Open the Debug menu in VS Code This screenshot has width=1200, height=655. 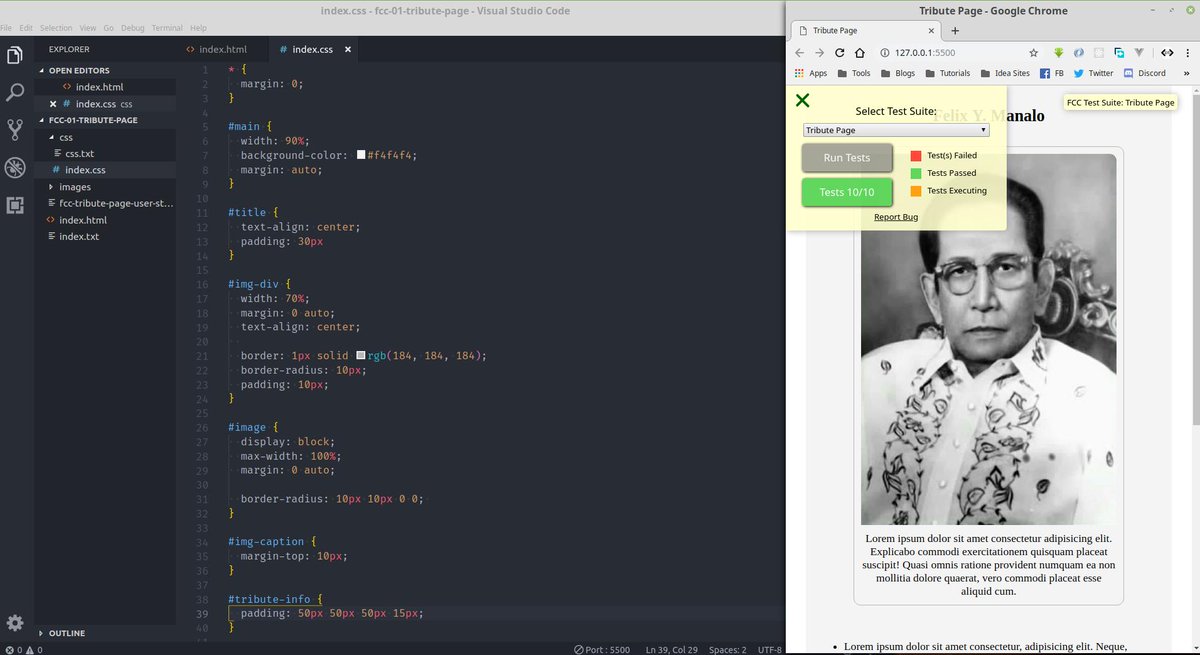[x=133, y=27]
